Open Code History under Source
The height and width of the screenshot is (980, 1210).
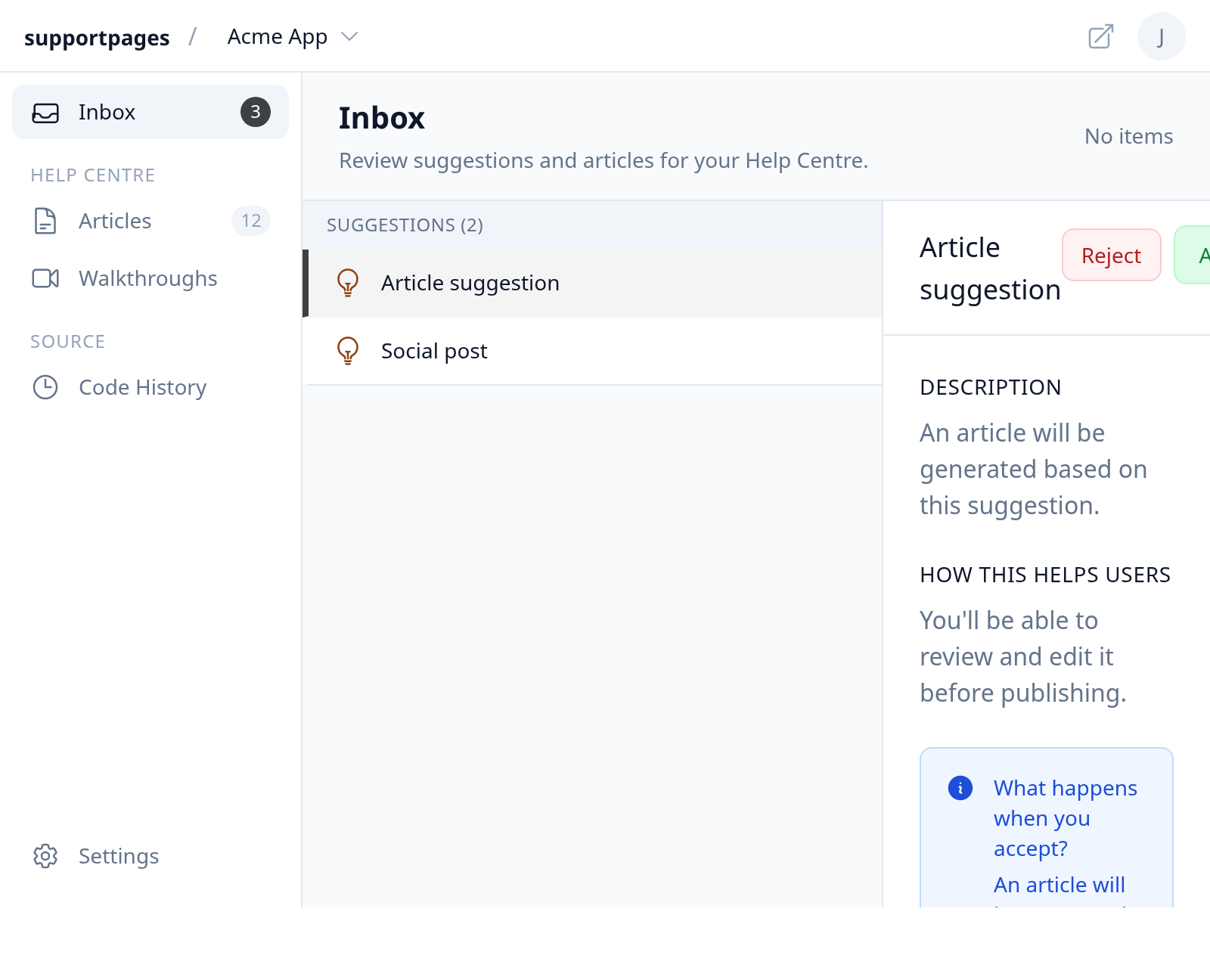(150, 387)
